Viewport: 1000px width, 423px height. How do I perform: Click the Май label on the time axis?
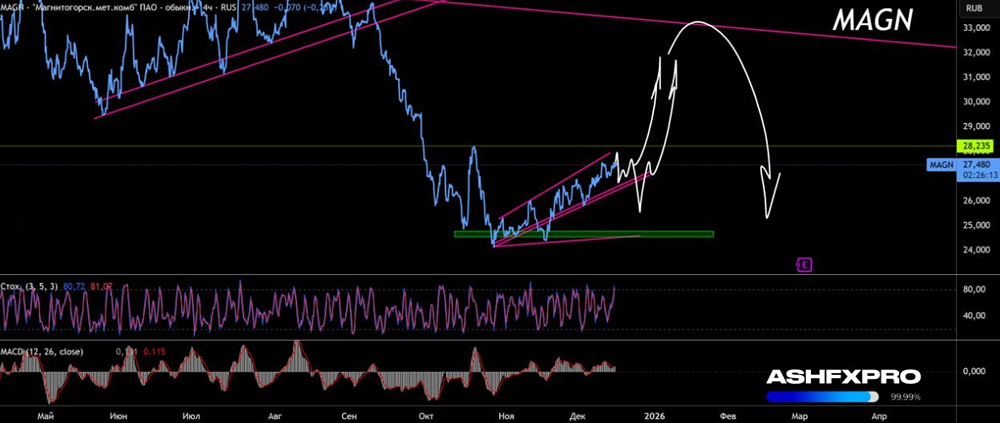[44, 416]
